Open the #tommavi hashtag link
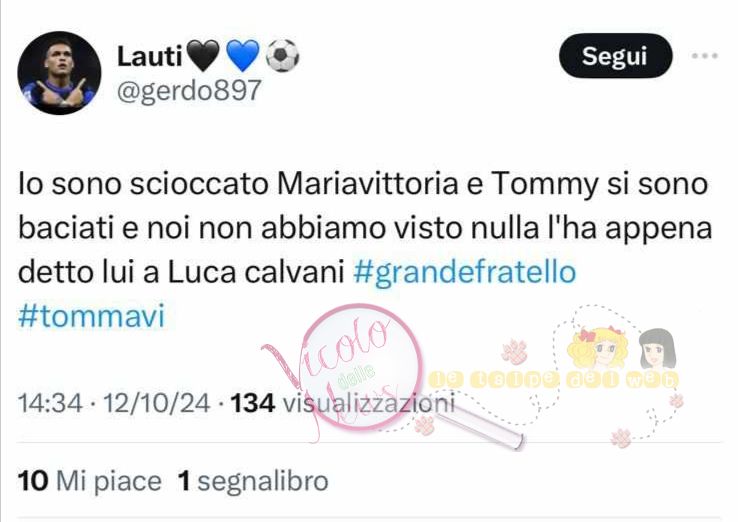 click(x=92, y=316)
